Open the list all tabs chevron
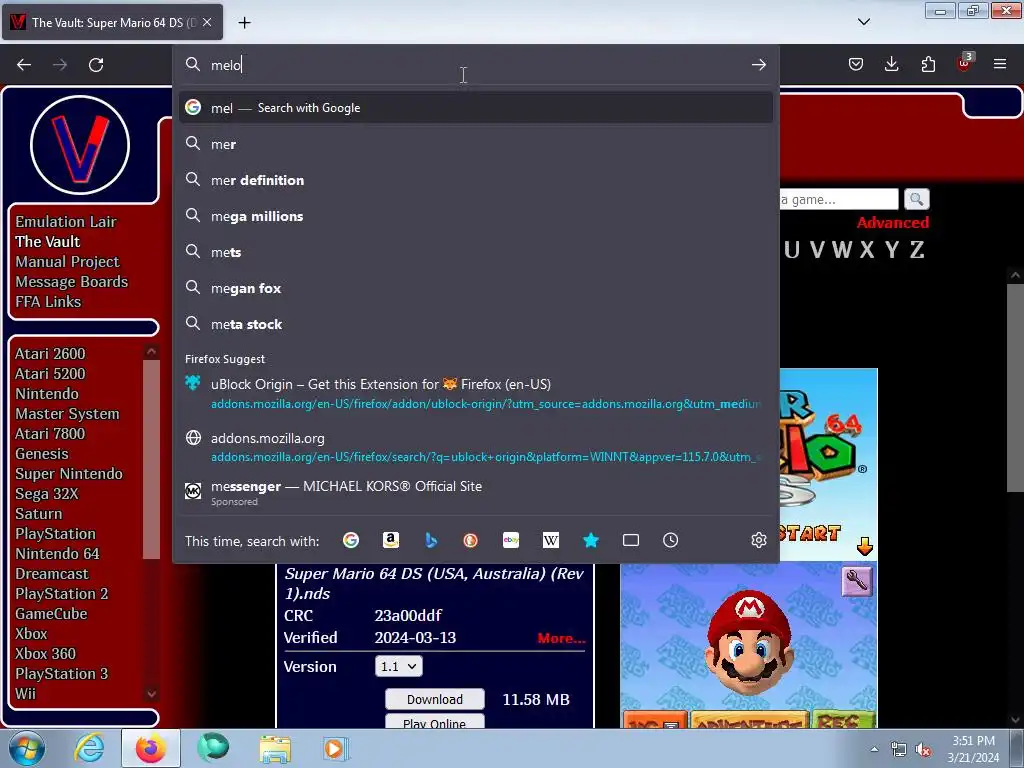The height and width of the screenshot is (768, 1024). (863, 22)
